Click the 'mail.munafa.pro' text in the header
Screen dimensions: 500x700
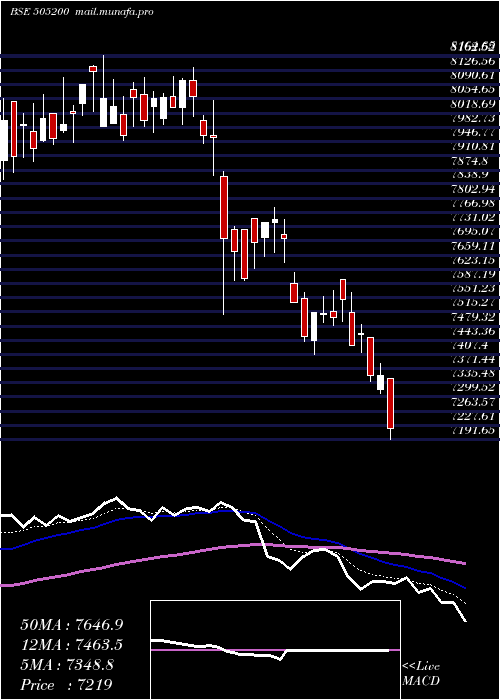click(115, 12)
